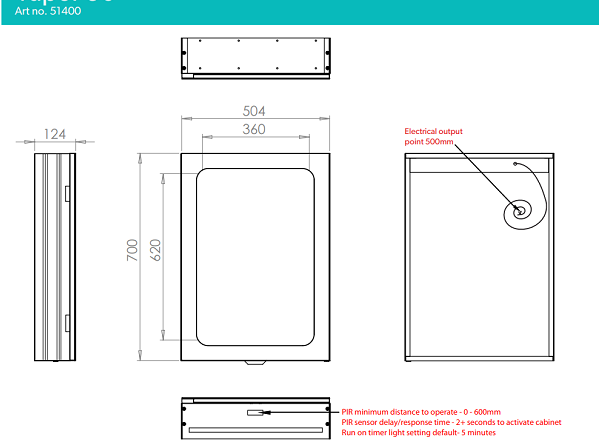The width and height of the screenshot is (600, 441).
Task: Click the 700 height dimension label
Action: 133,254
